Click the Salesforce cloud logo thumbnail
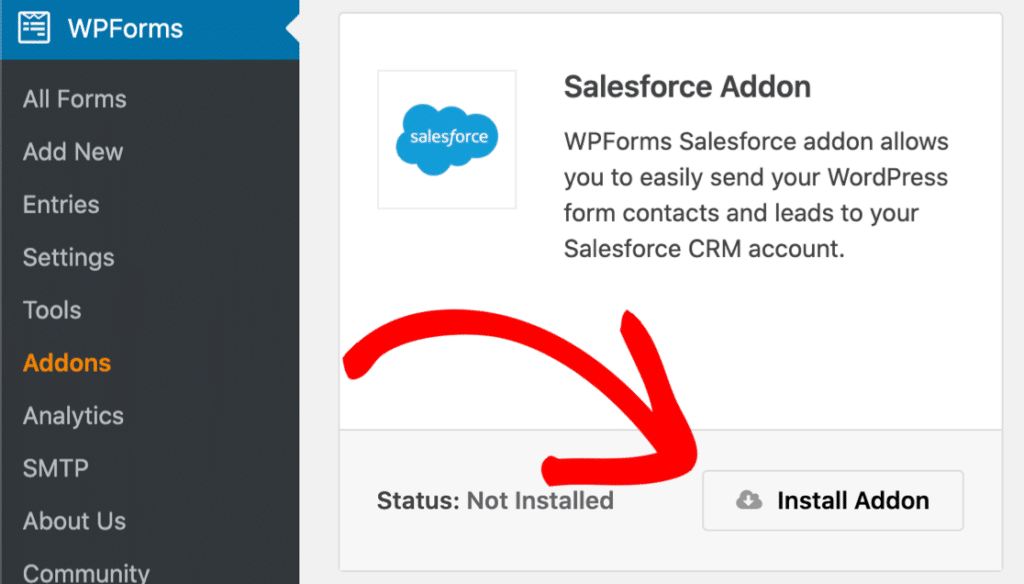This screenshot has width=1024, height=584. [x=447, y=139]
